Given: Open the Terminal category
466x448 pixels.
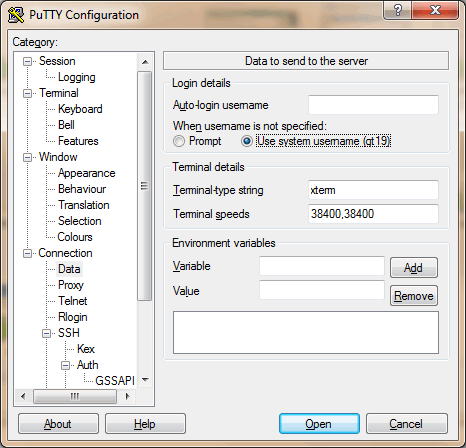Looking at the screenshot, I should point(59,93).
